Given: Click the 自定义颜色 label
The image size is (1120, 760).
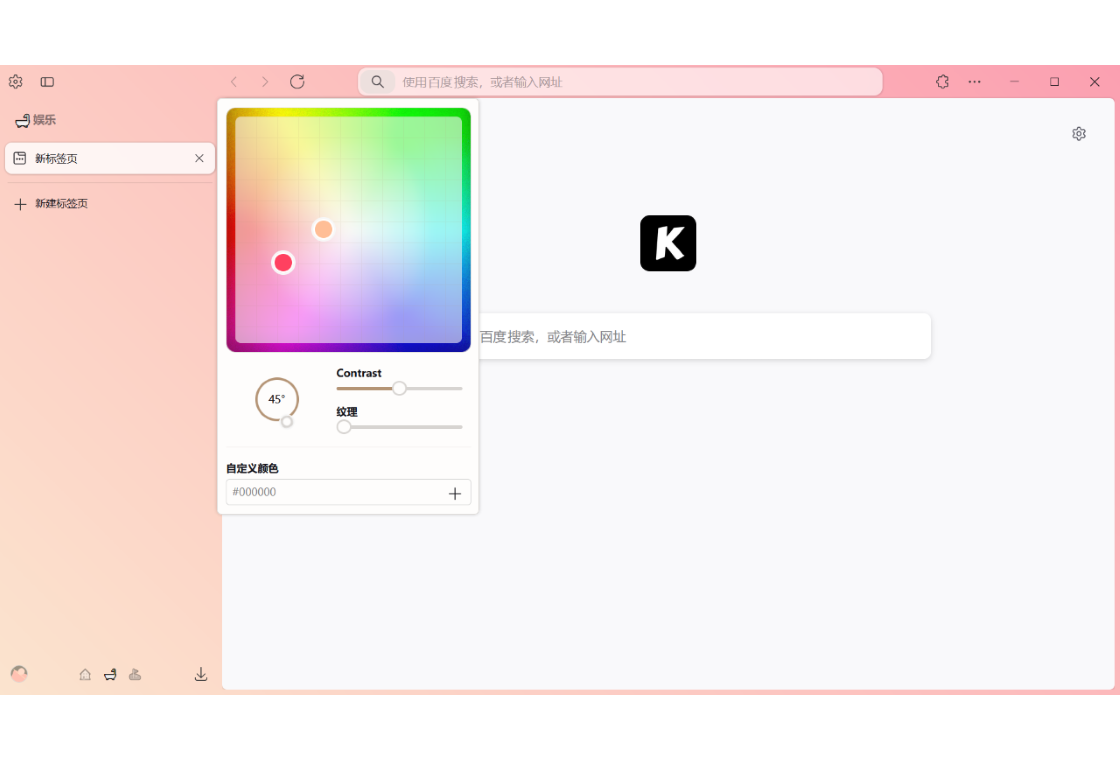Looking at the screenshot, I should [x=252, y=469].
